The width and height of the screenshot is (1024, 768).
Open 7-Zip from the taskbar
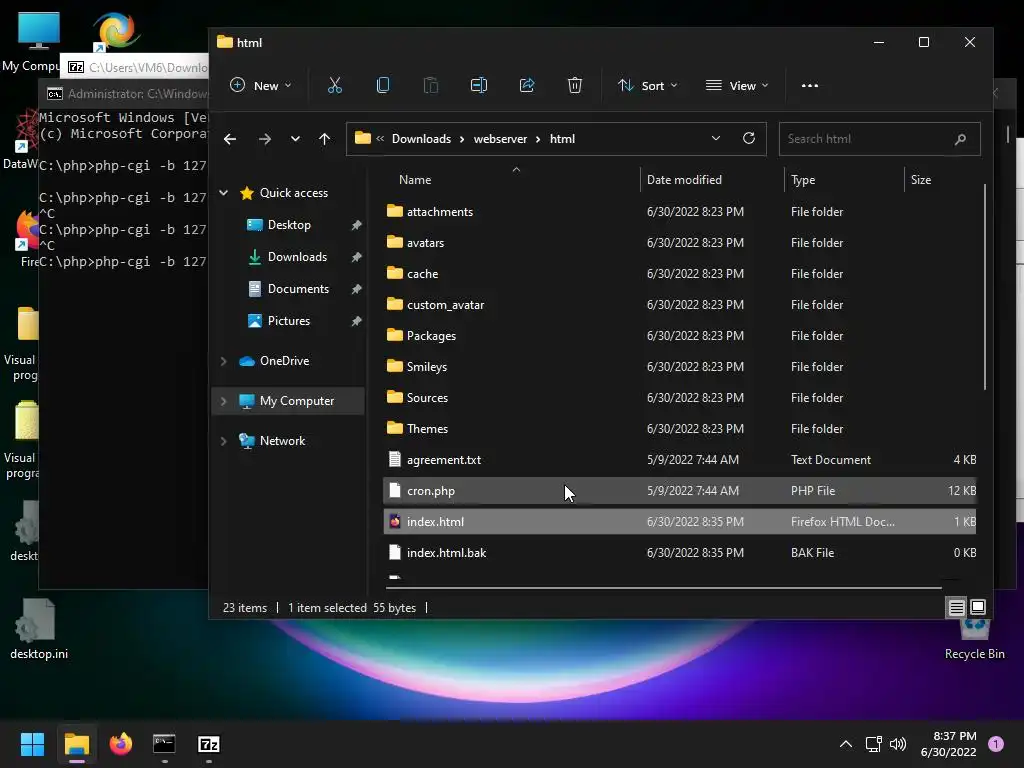208,744
